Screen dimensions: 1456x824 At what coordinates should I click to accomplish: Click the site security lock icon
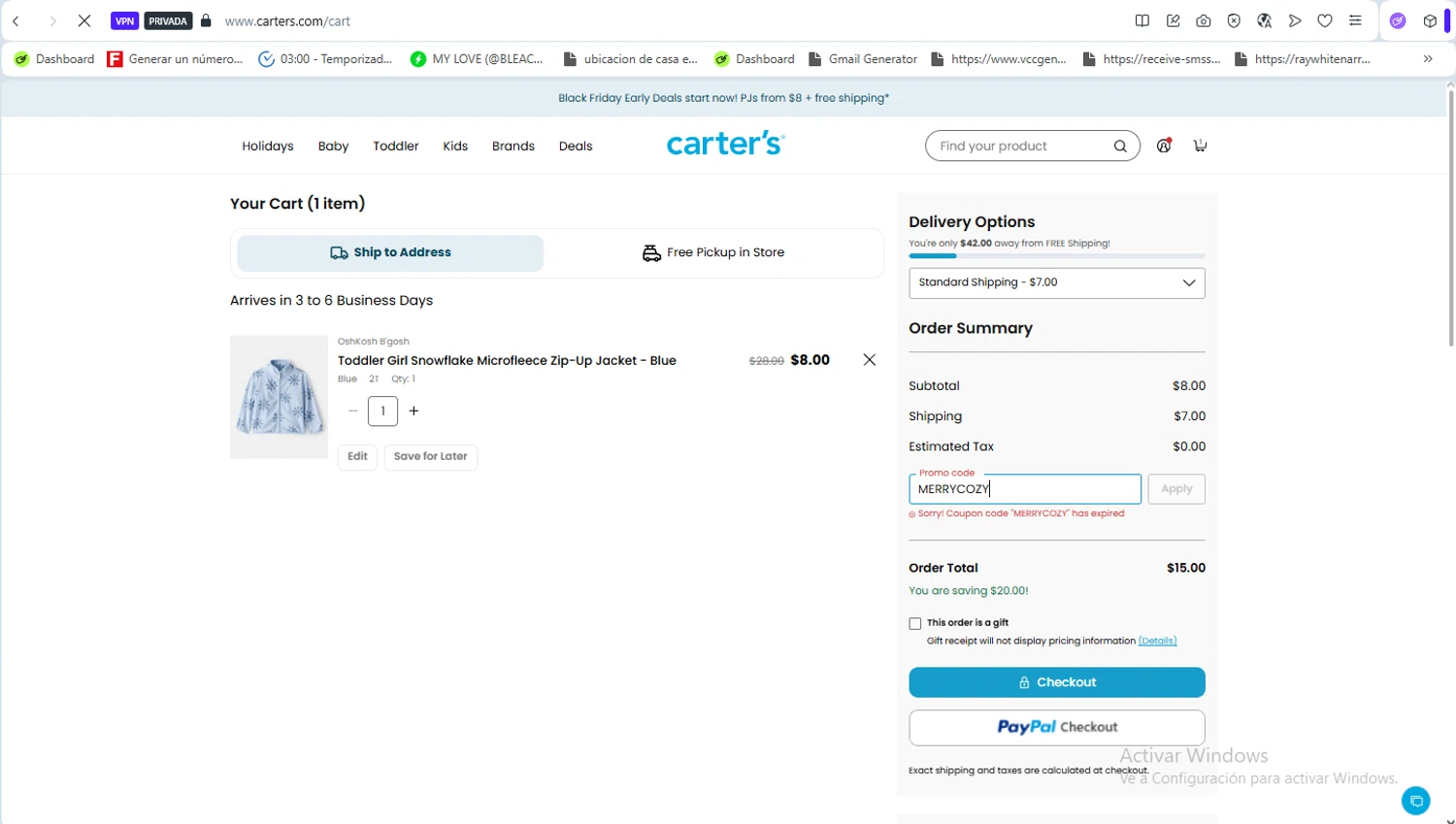click(206, 20)
